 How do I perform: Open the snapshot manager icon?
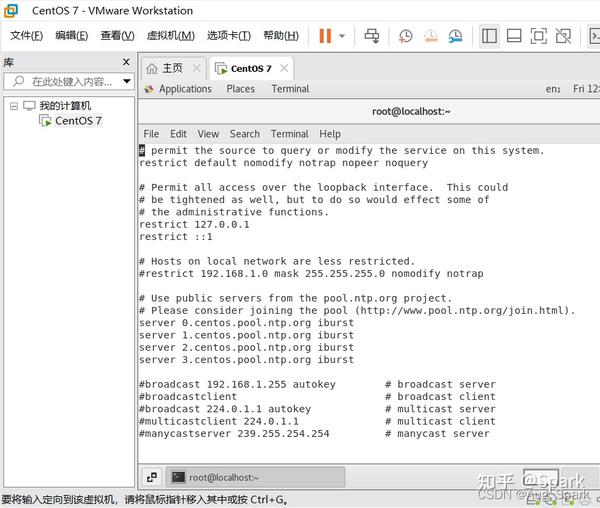pyautogui.click(x=455, y=36)
